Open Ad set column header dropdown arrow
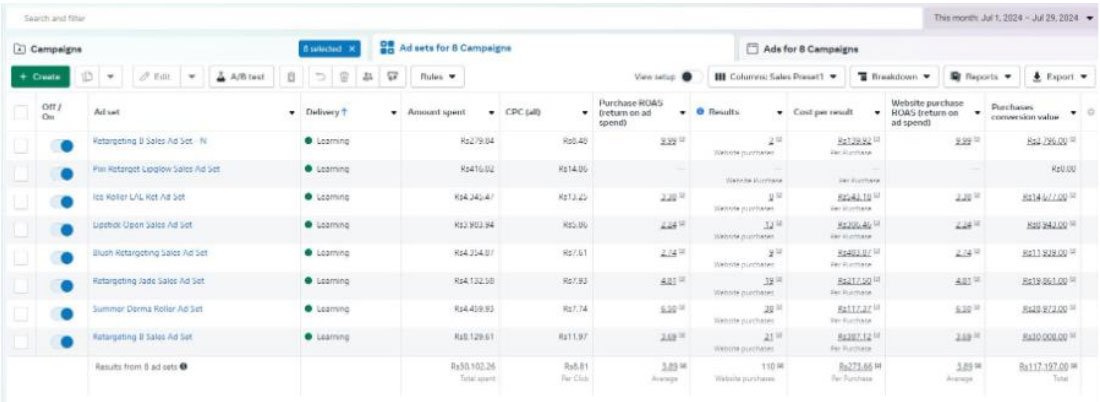The height and width of the screenshot is (402, 1100). click(x=292, y=112)
